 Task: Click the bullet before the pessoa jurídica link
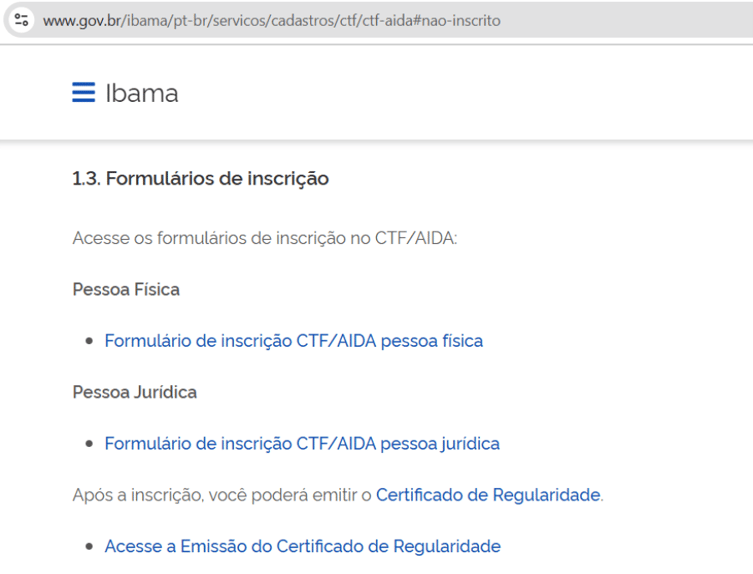89,444
